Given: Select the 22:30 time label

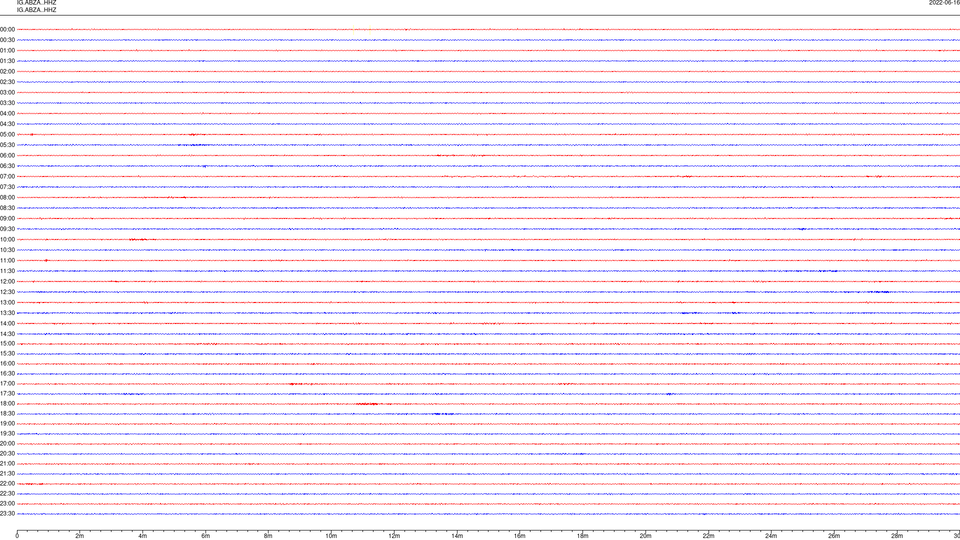Looking at the screenshot, I should 7,494.
